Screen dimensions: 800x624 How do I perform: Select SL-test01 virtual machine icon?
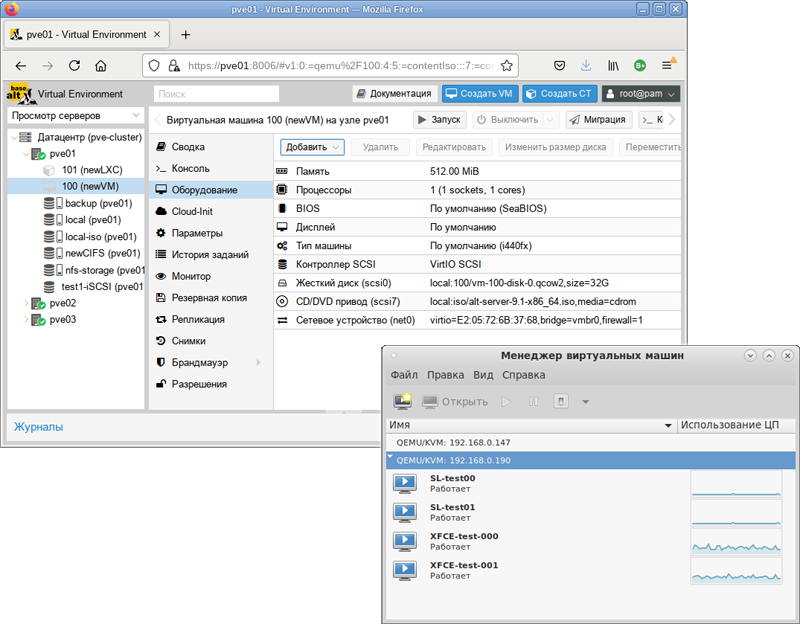[x=405, y=512]
